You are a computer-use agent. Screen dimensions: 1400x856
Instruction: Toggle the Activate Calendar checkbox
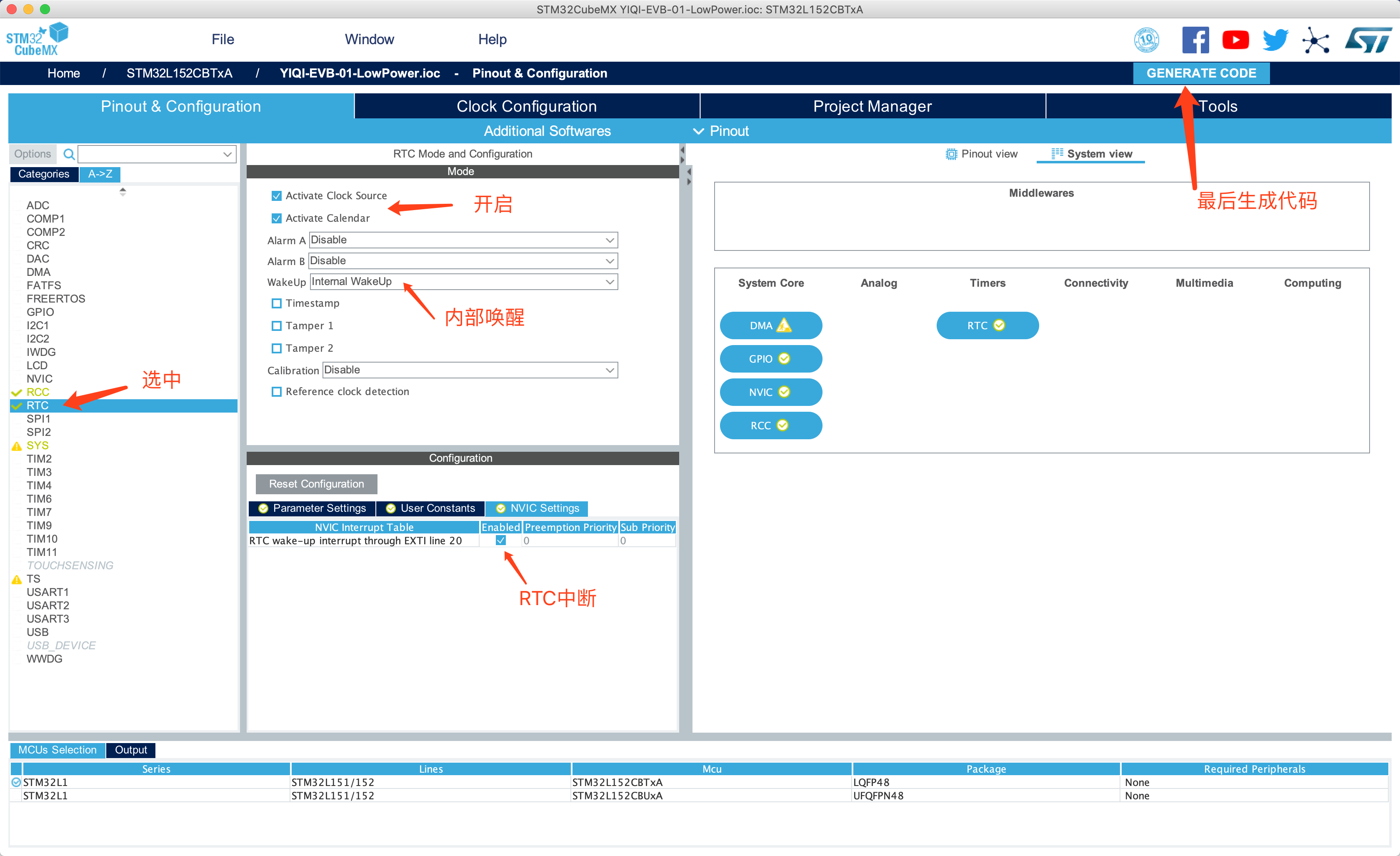pyautogui.click(x=277, y=218)
